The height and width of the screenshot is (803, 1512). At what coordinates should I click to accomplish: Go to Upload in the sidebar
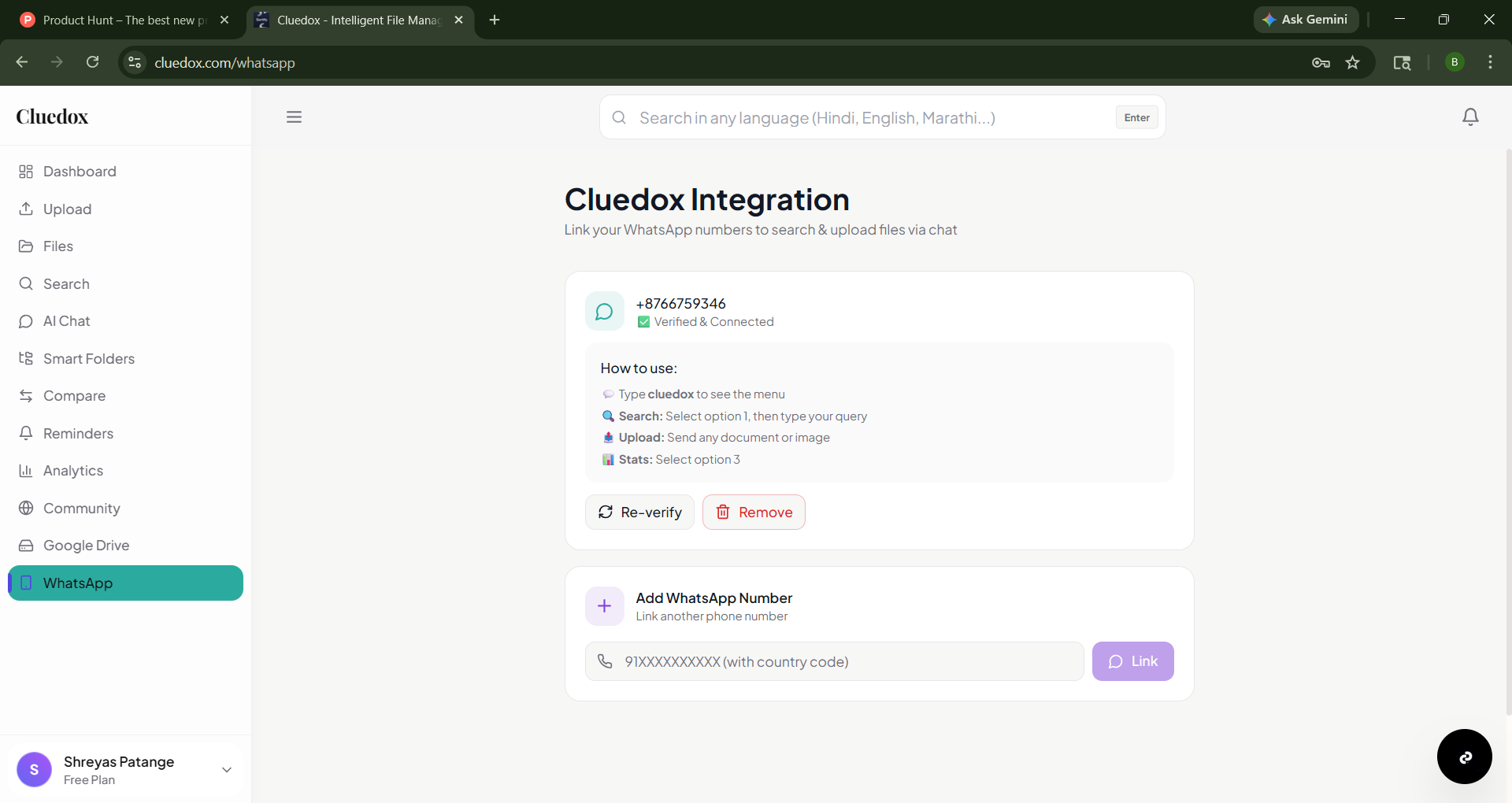(125, 209)
